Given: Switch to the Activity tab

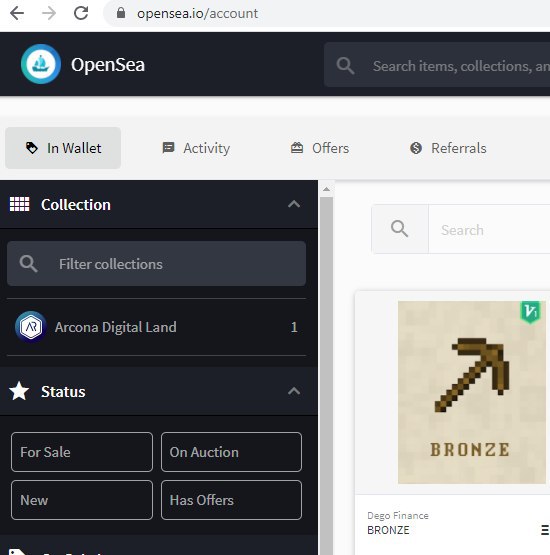Looking at the screenshot, I should [196, 148].
